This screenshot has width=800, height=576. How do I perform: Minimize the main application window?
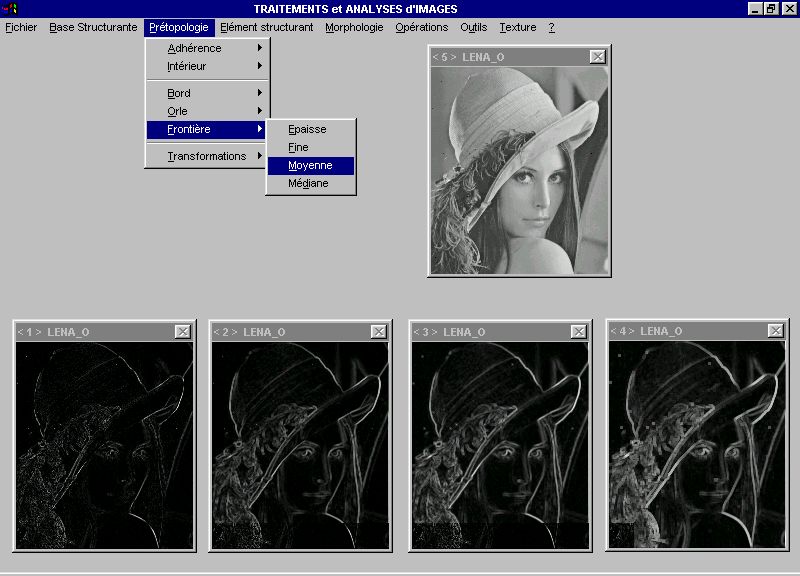(755, 9)
